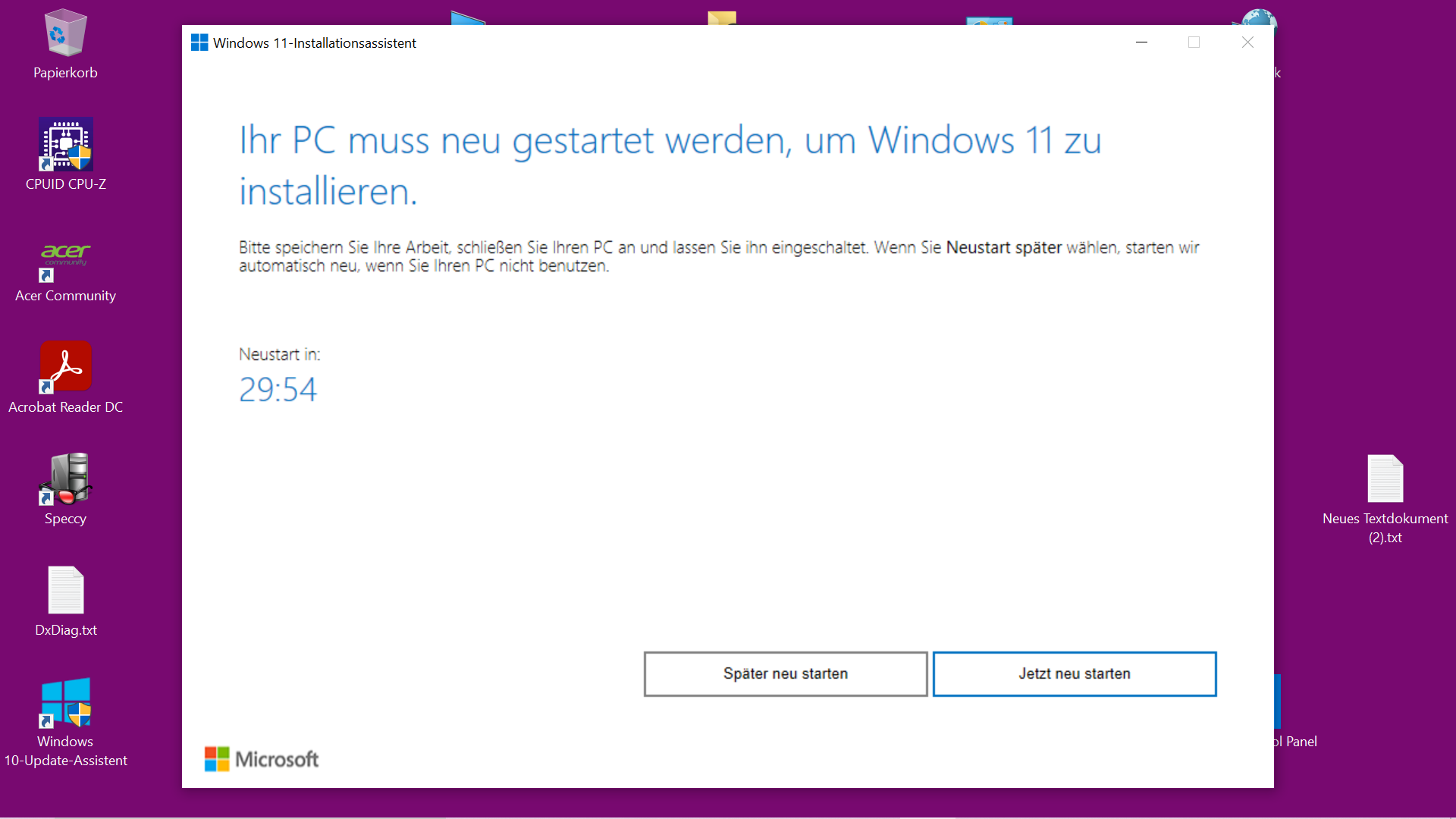Minimize the Windows 11-Installationsassistent window

click(x=1141, y=42)
